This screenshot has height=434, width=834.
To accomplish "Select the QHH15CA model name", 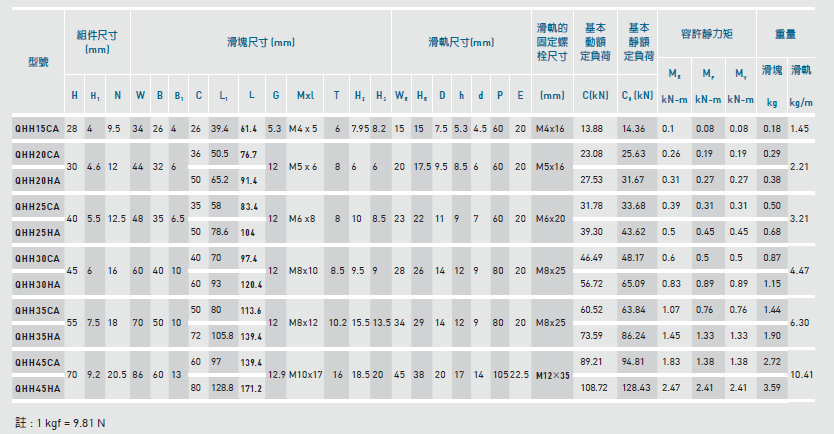I will click(x=37, y=129).
